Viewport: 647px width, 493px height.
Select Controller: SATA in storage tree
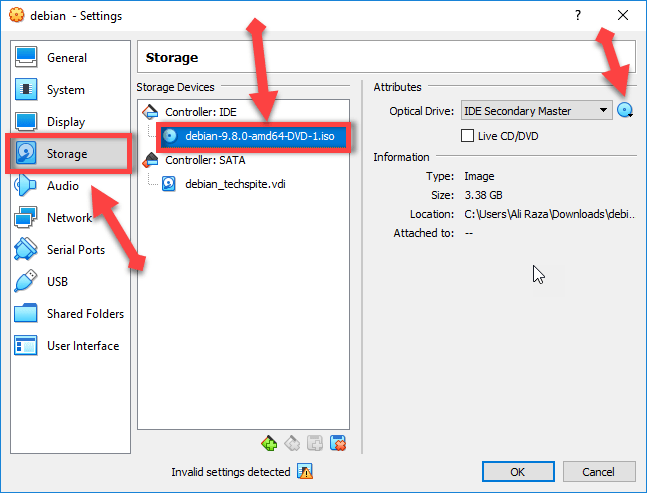203,160
